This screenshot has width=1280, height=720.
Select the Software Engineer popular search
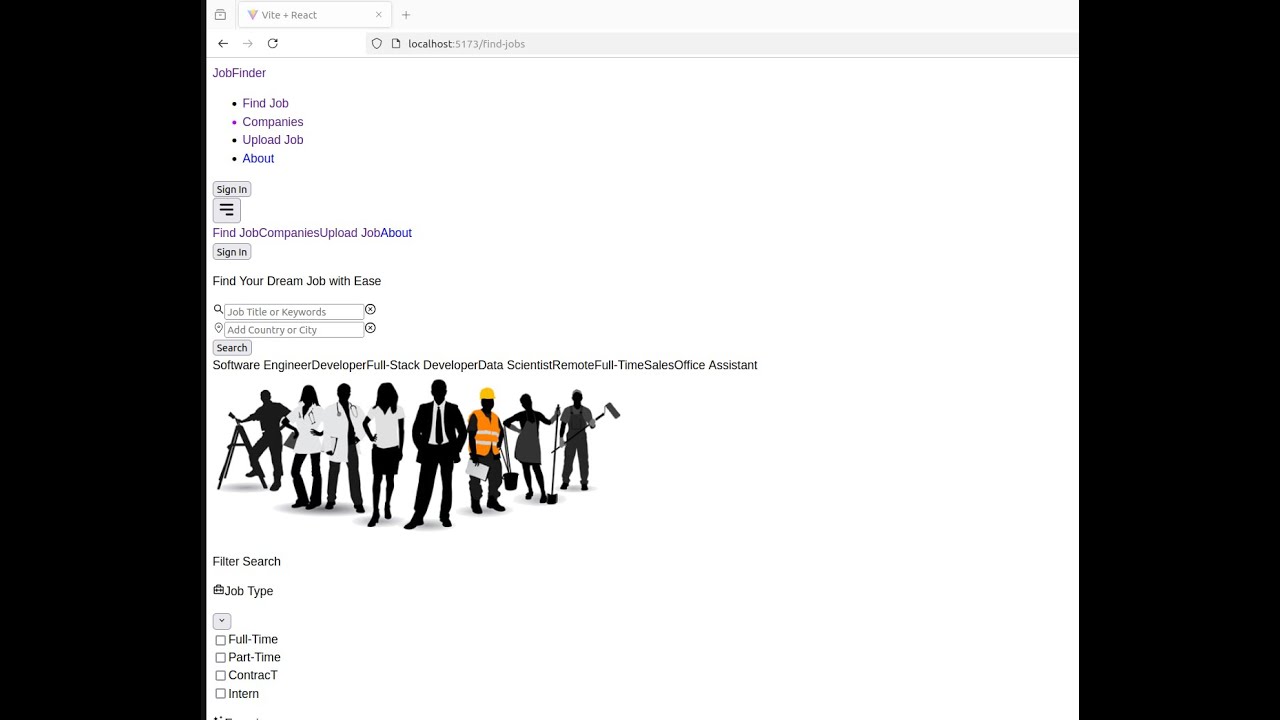[262, 365]
